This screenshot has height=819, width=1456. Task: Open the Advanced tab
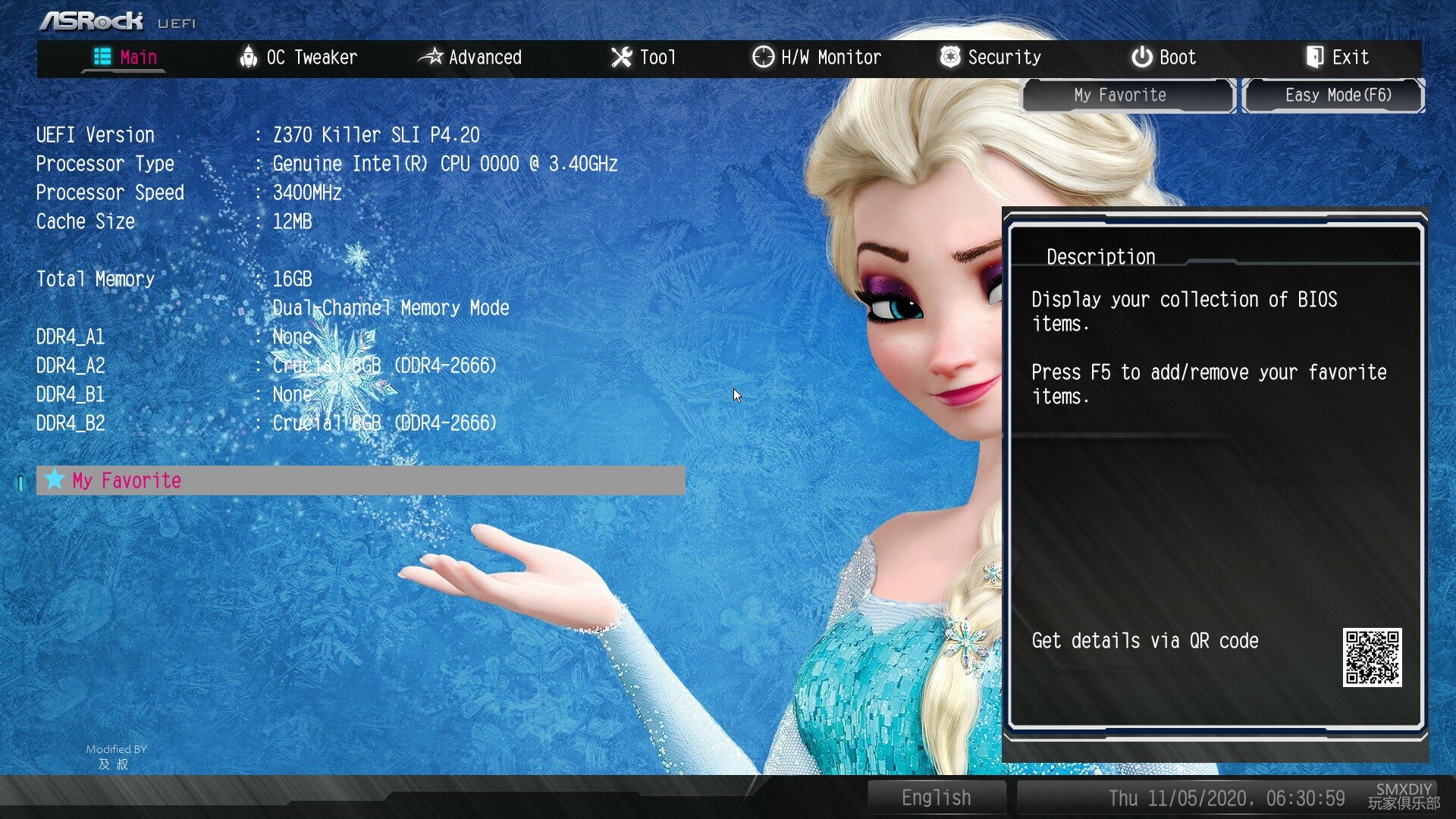pyautogui.click(x=470, y=58)
